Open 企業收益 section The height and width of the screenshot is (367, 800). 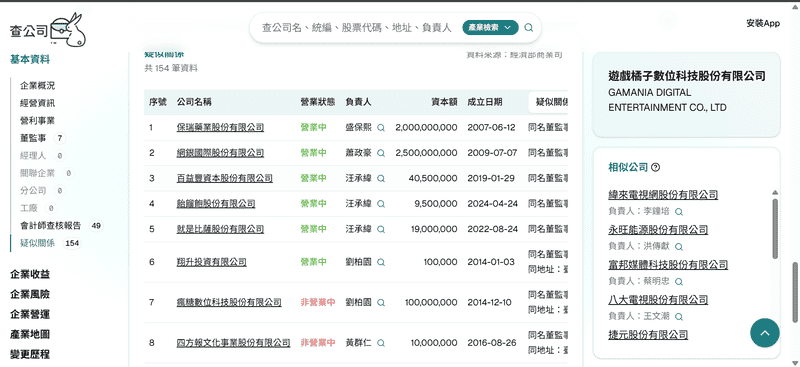pos(30,275)
